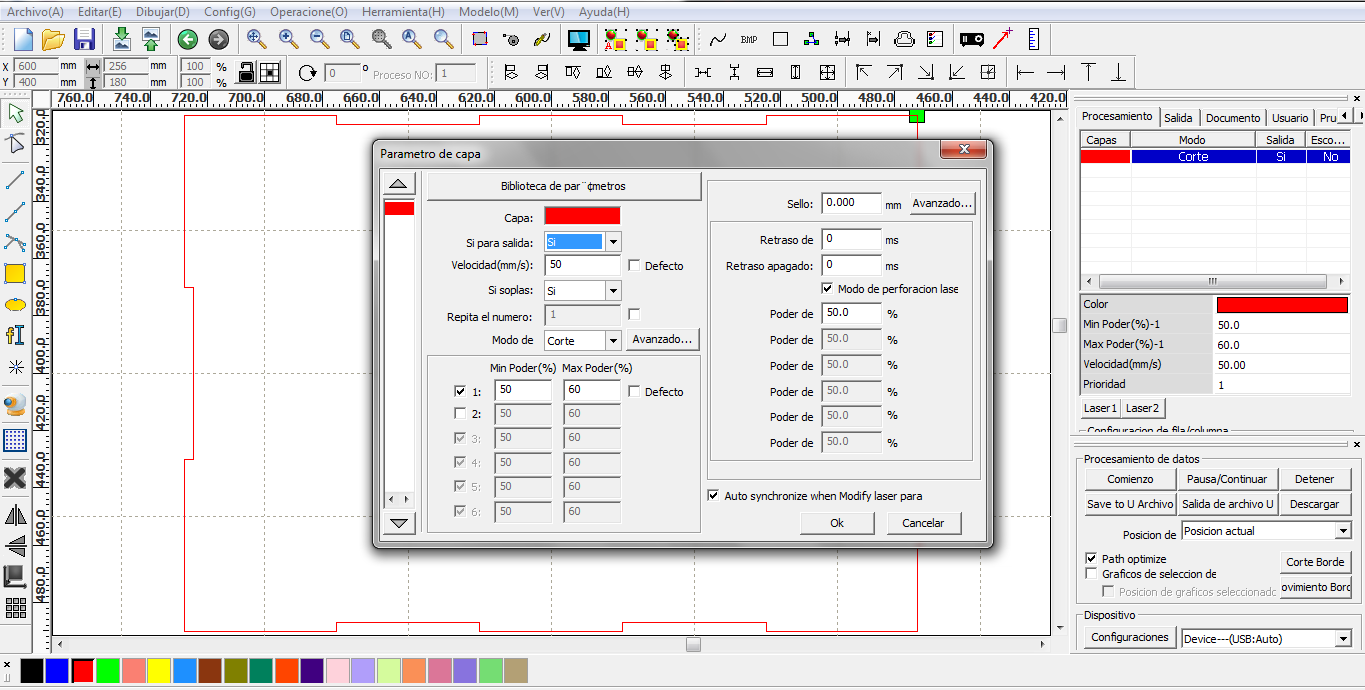Image resolution: width=1365 pixels, height=690 pixels.
Task: Click the horizontal mirror tool
Action: click(x=15, y=516)
